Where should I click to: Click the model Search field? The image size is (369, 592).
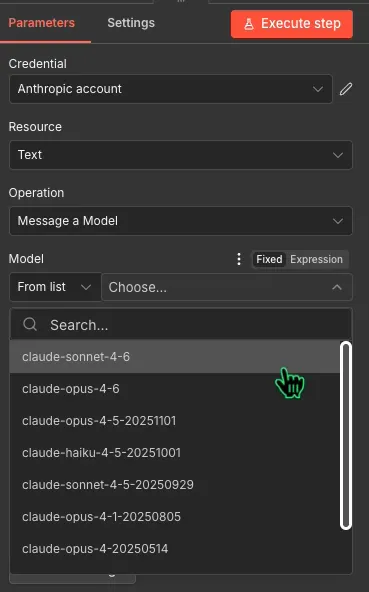pos(181,325)
